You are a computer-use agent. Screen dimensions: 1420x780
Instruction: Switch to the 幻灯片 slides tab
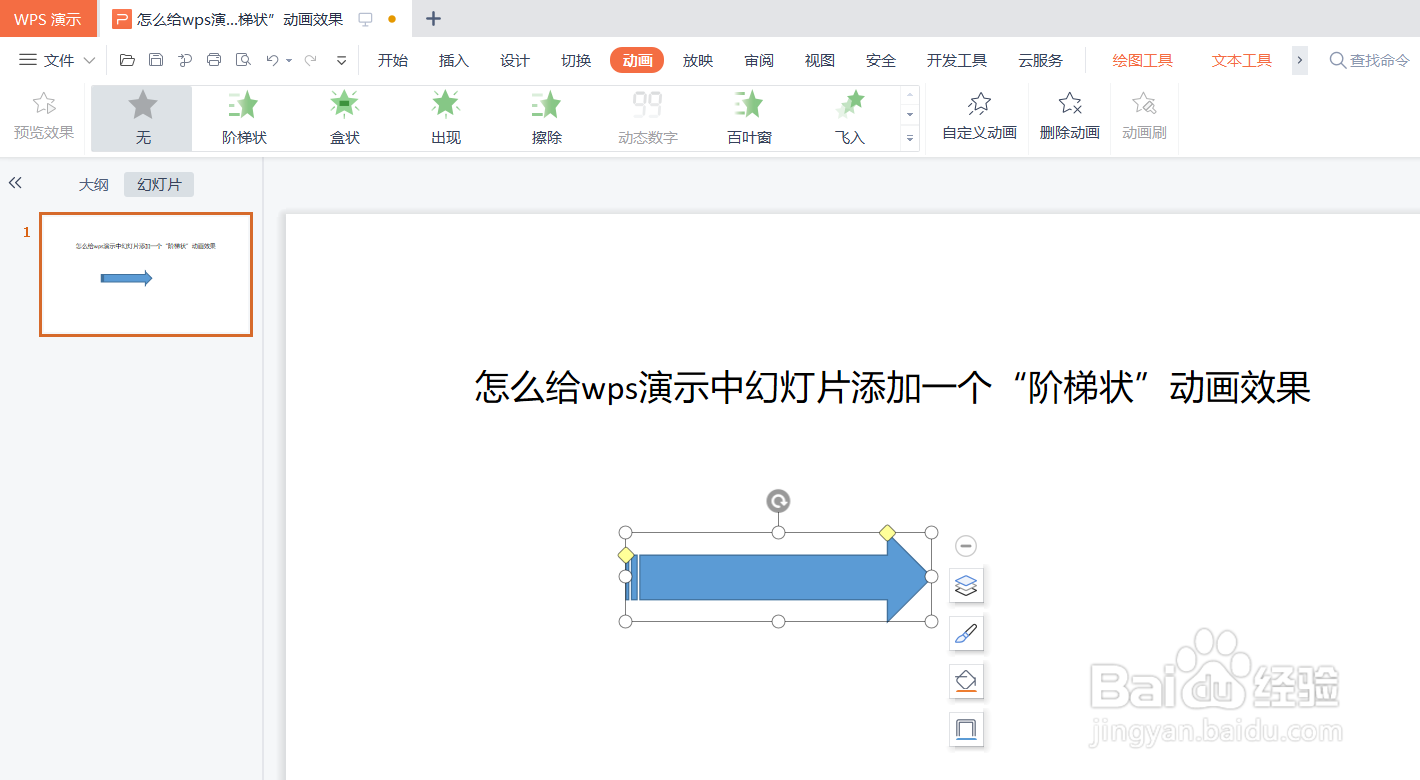coord(159,185)
